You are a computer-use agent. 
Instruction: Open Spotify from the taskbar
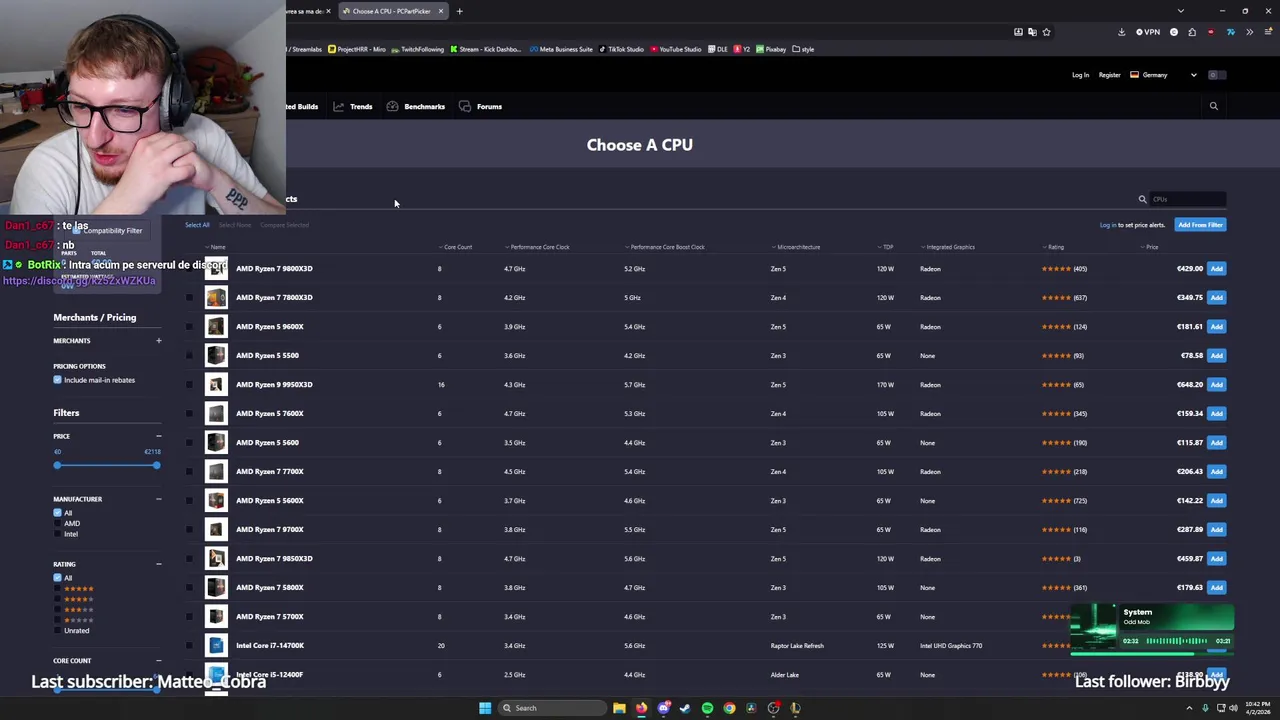(707, 708)
